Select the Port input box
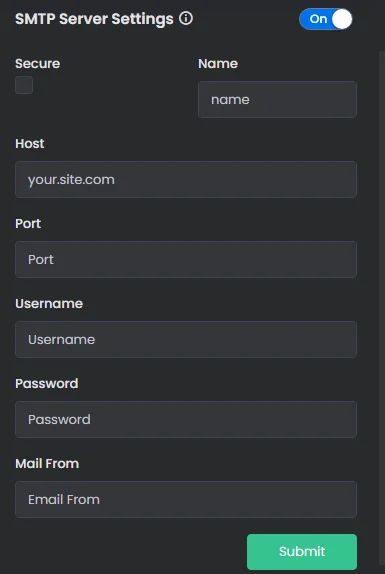This screenshot has height=574, width=385. click(186, 259)
